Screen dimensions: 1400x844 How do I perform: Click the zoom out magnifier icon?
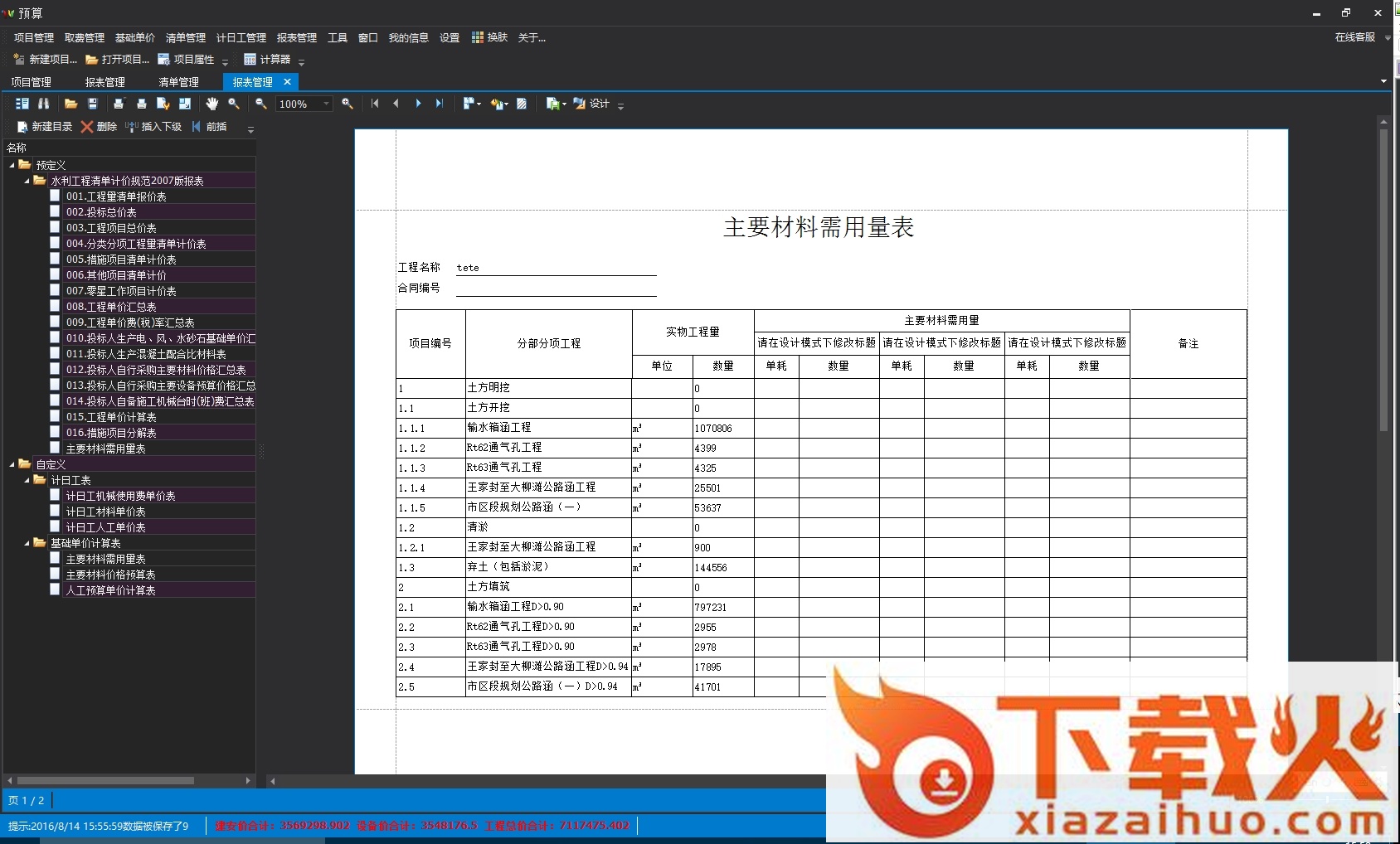pos(261,104)
